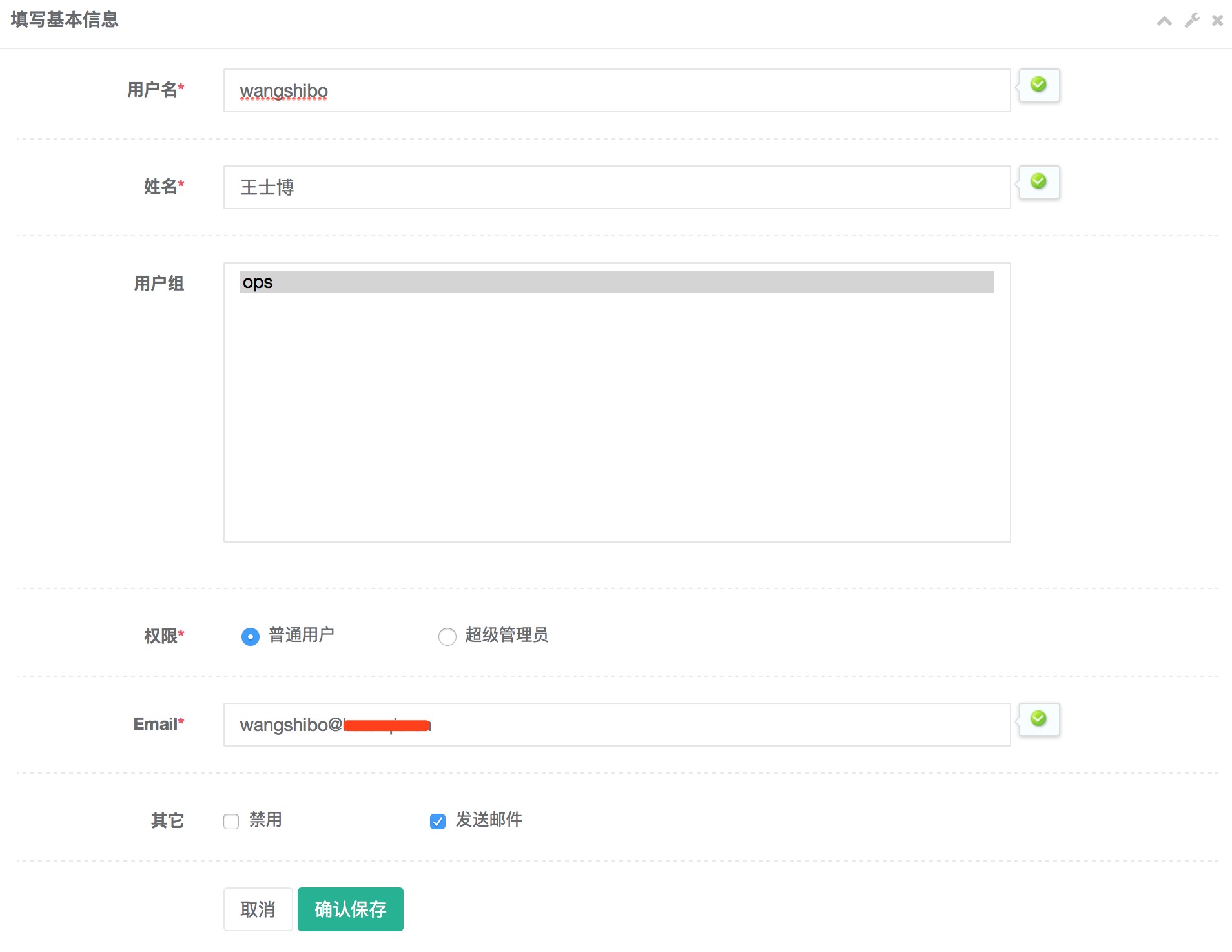Image resolution: width=1232 pixels, height=952 pixels.
Task: Click the 普通用户 label text
Action: pyautogui.click(x=302, y=636)
